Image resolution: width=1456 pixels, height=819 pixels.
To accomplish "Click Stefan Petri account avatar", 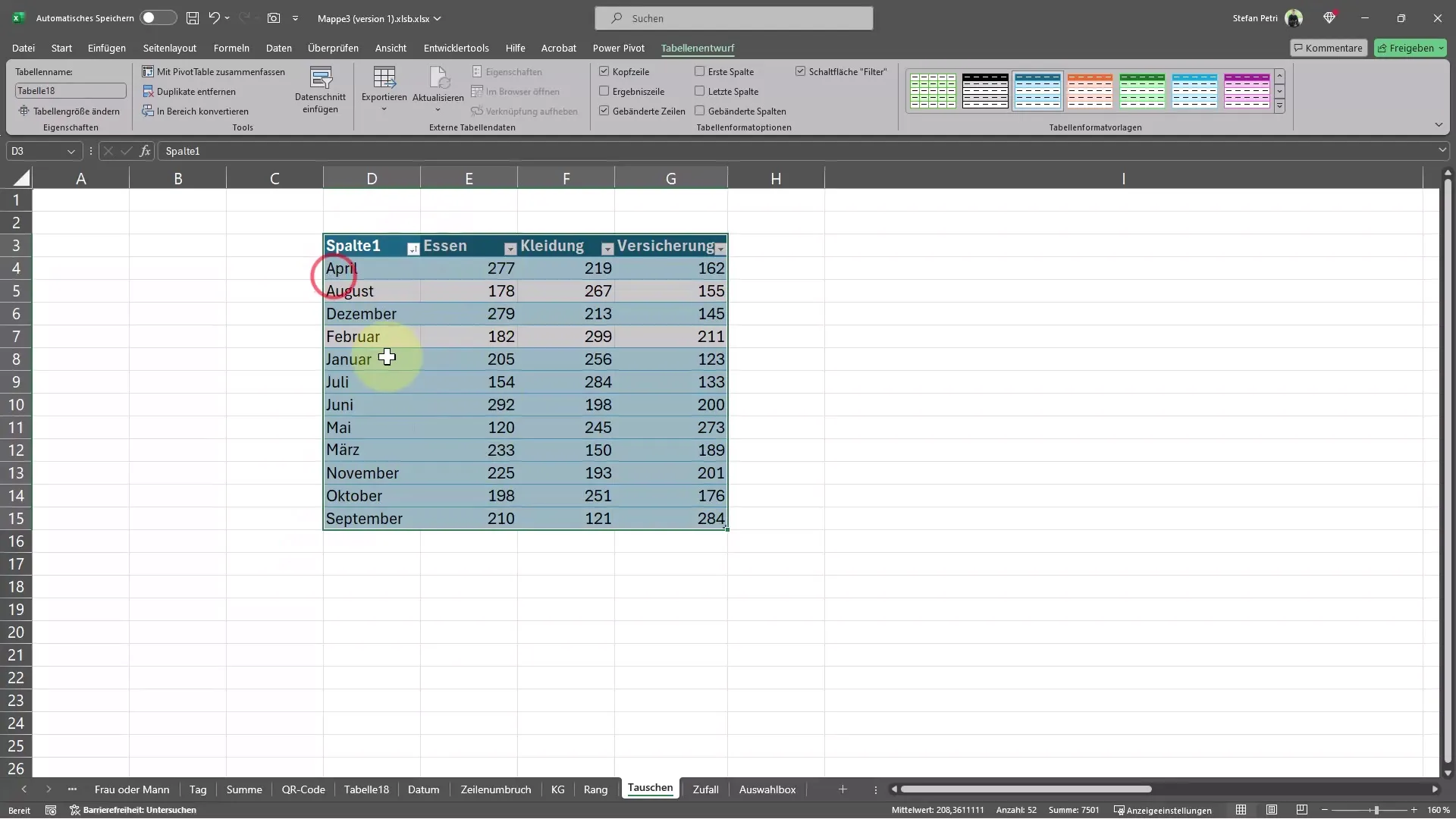I will pos(1294,18).
